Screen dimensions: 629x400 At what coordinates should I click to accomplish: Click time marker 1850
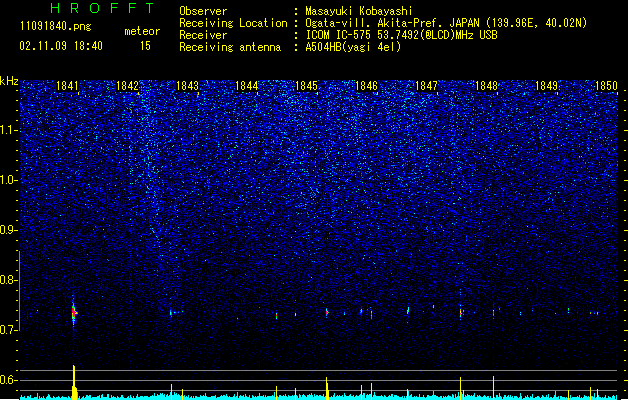click(606, 86)
